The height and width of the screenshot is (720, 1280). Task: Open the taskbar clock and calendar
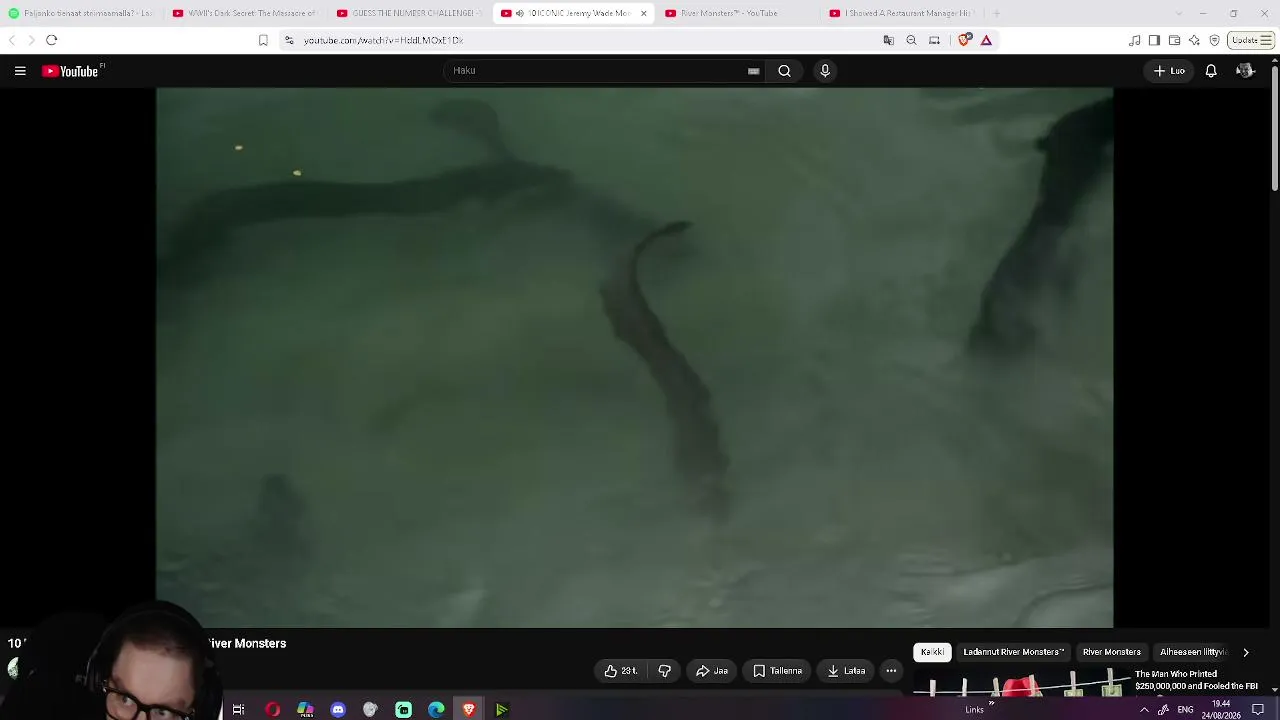click(x=1221, y=710)
